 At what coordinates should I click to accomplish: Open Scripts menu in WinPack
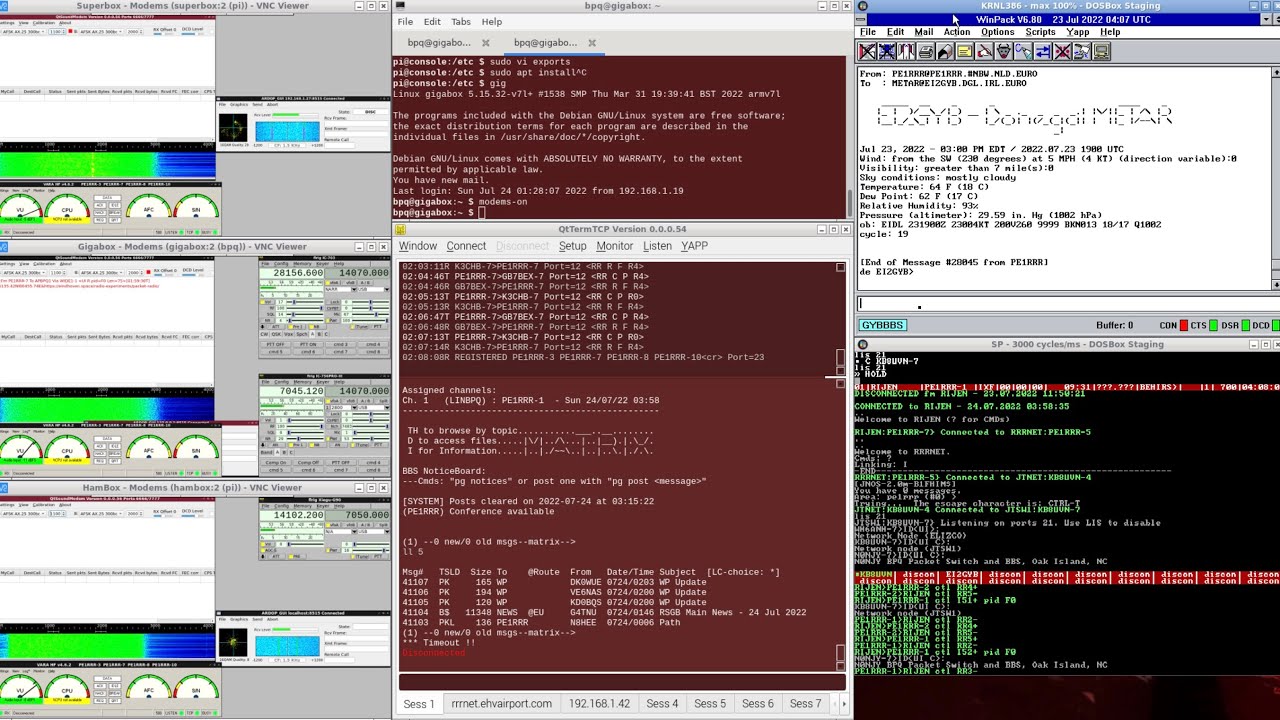point(1040,32)
